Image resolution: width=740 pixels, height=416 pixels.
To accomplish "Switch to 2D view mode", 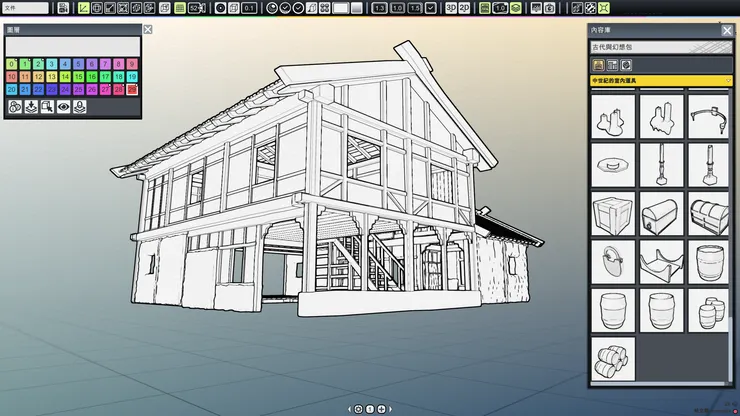I will point(465,8).
